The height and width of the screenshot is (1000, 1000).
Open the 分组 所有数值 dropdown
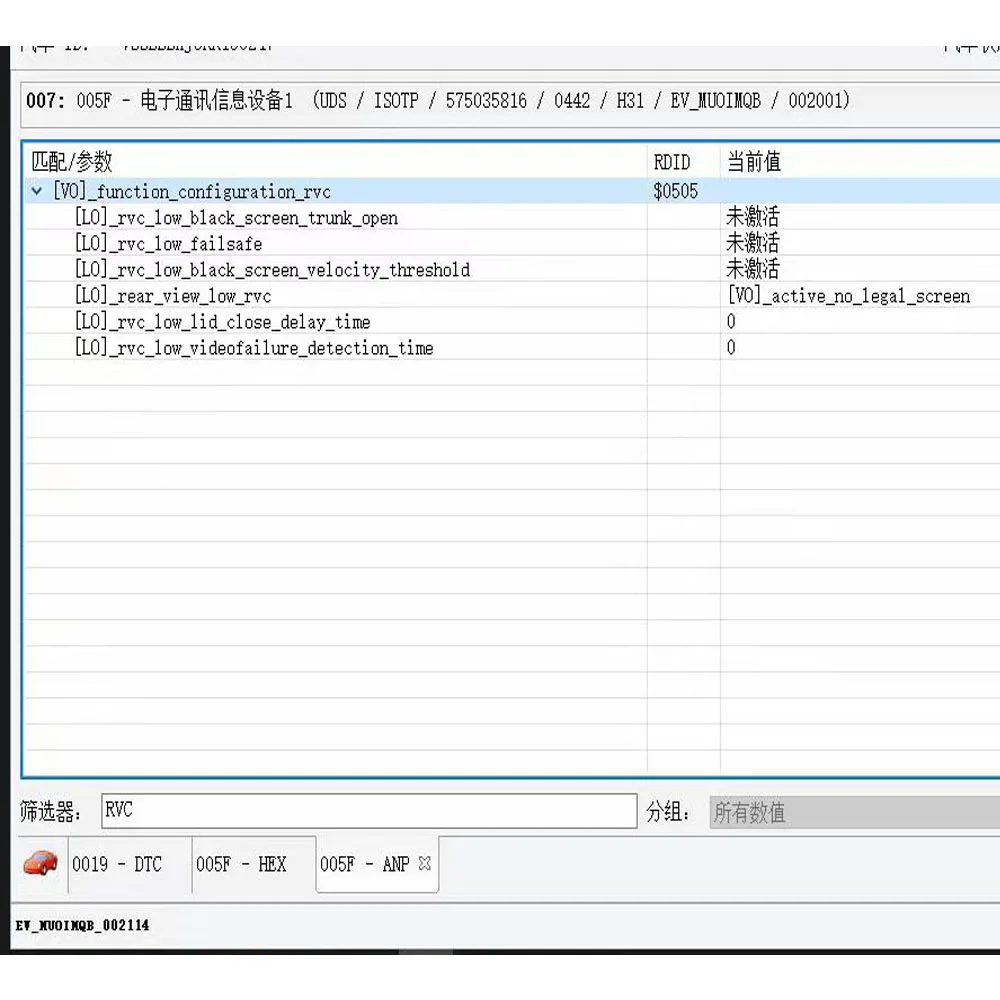click(855, 812)
